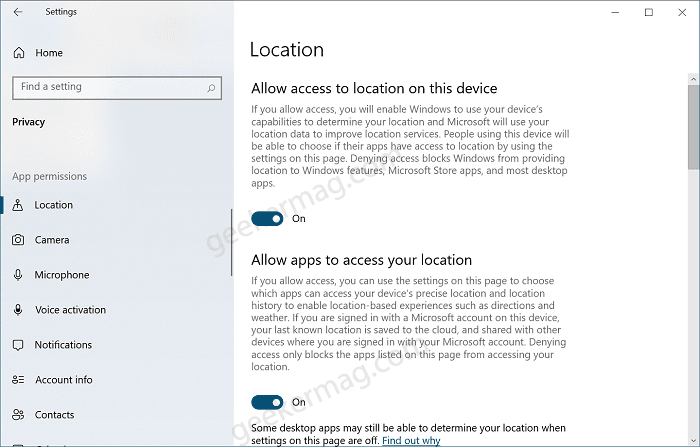This screenshot has height=447, width=700.
Task: Select the Voice activation icon
Action: [x=18, y=309]
